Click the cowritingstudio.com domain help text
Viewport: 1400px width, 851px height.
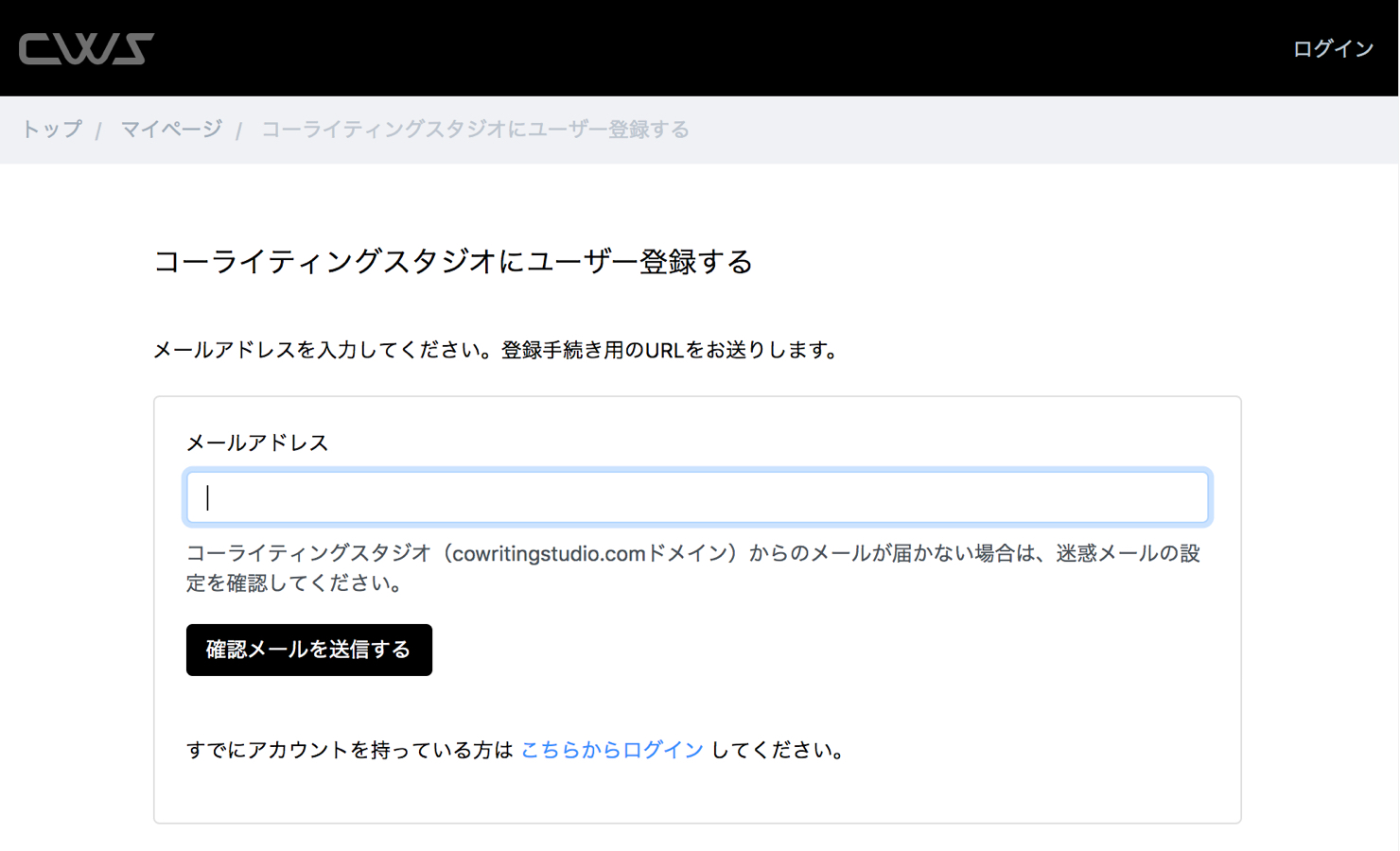(693, 567)
